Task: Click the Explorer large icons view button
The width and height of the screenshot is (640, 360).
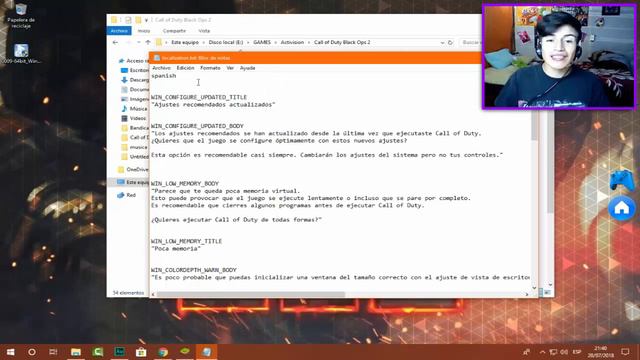Action: coord(548,292)
